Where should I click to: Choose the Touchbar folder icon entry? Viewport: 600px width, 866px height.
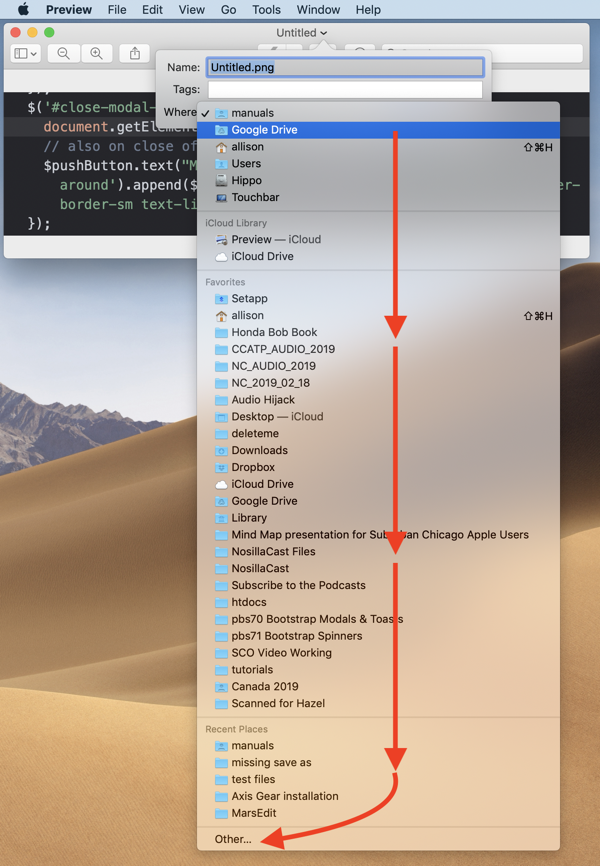[255, 198]
